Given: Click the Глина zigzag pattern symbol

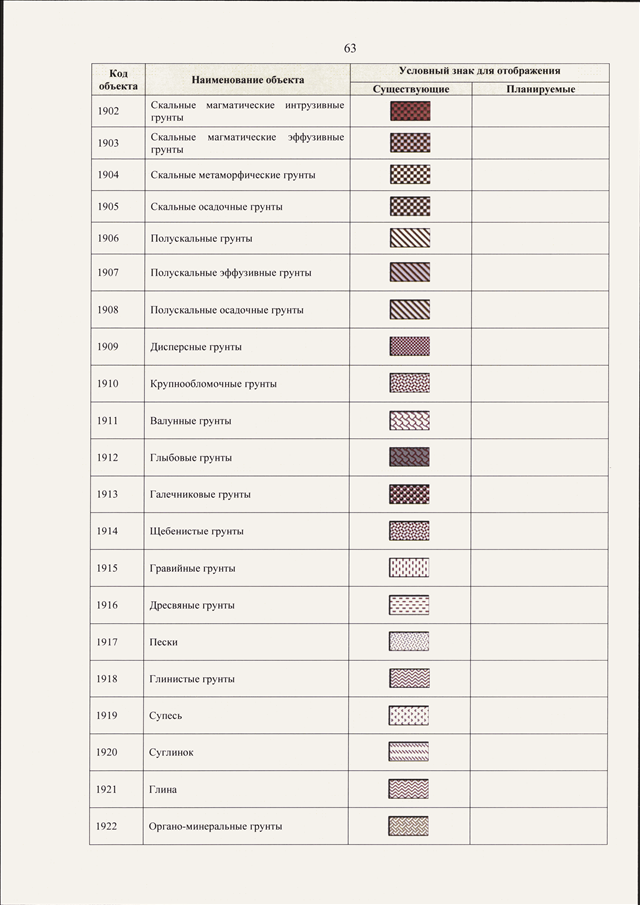Looking at the screenshot, I should point(409,789).
